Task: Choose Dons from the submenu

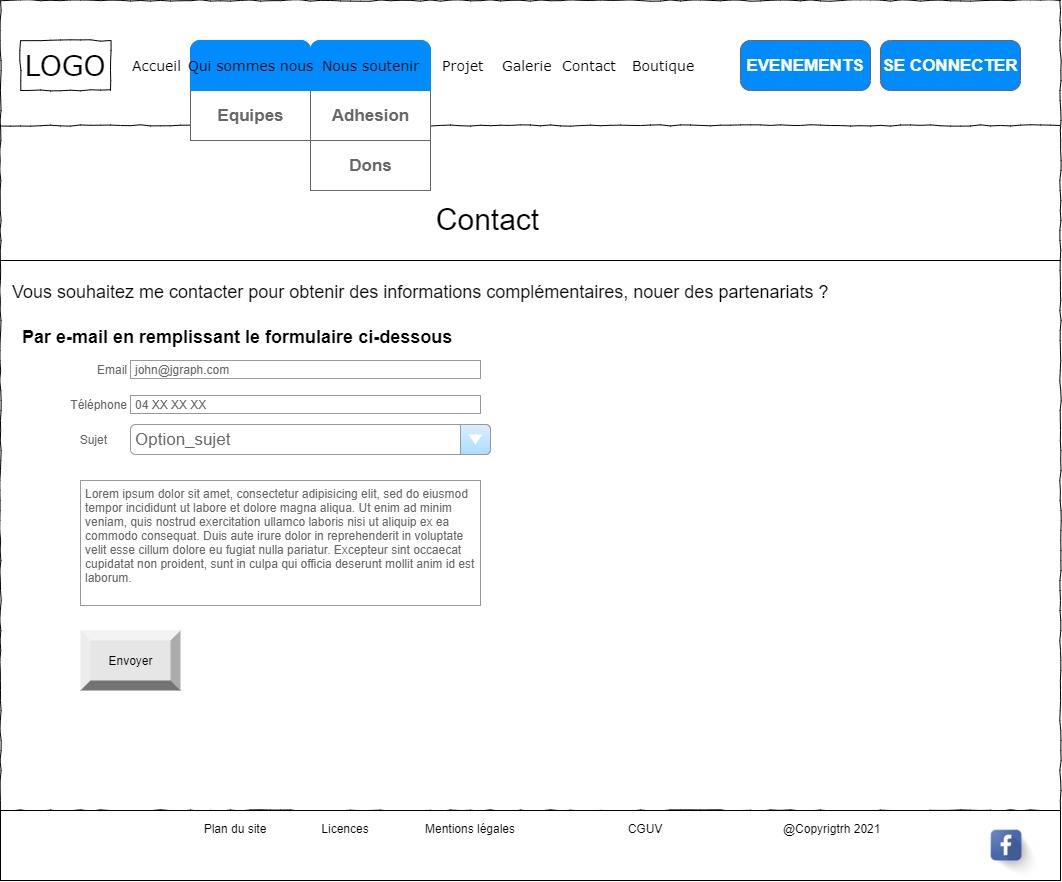Action: 370,166
